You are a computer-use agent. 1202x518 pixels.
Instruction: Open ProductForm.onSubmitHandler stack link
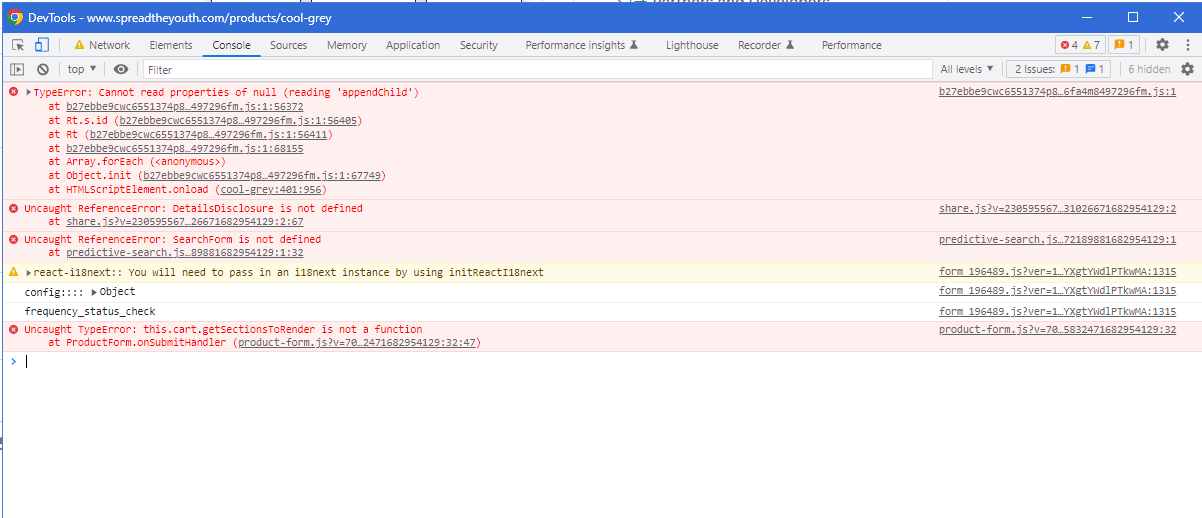coord(357,343)
